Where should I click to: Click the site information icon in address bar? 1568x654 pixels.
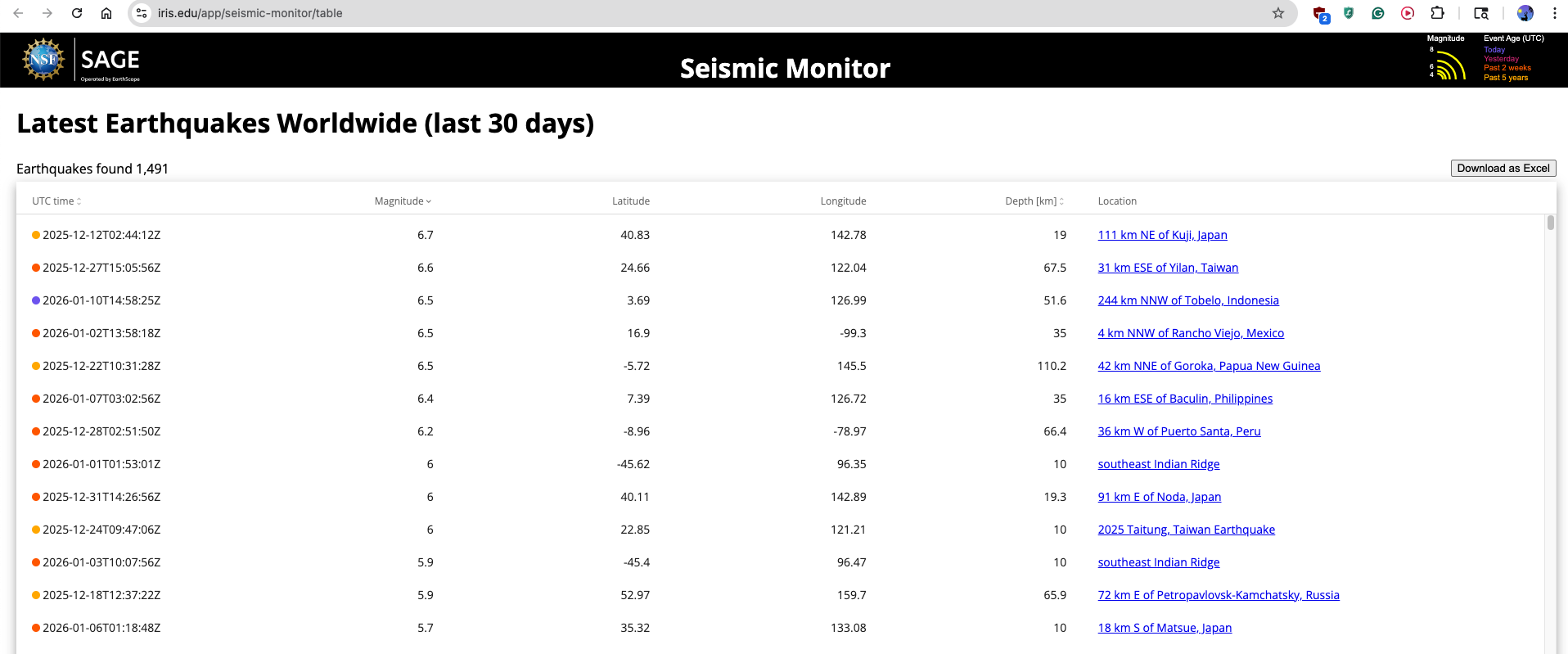click(142, 13)
